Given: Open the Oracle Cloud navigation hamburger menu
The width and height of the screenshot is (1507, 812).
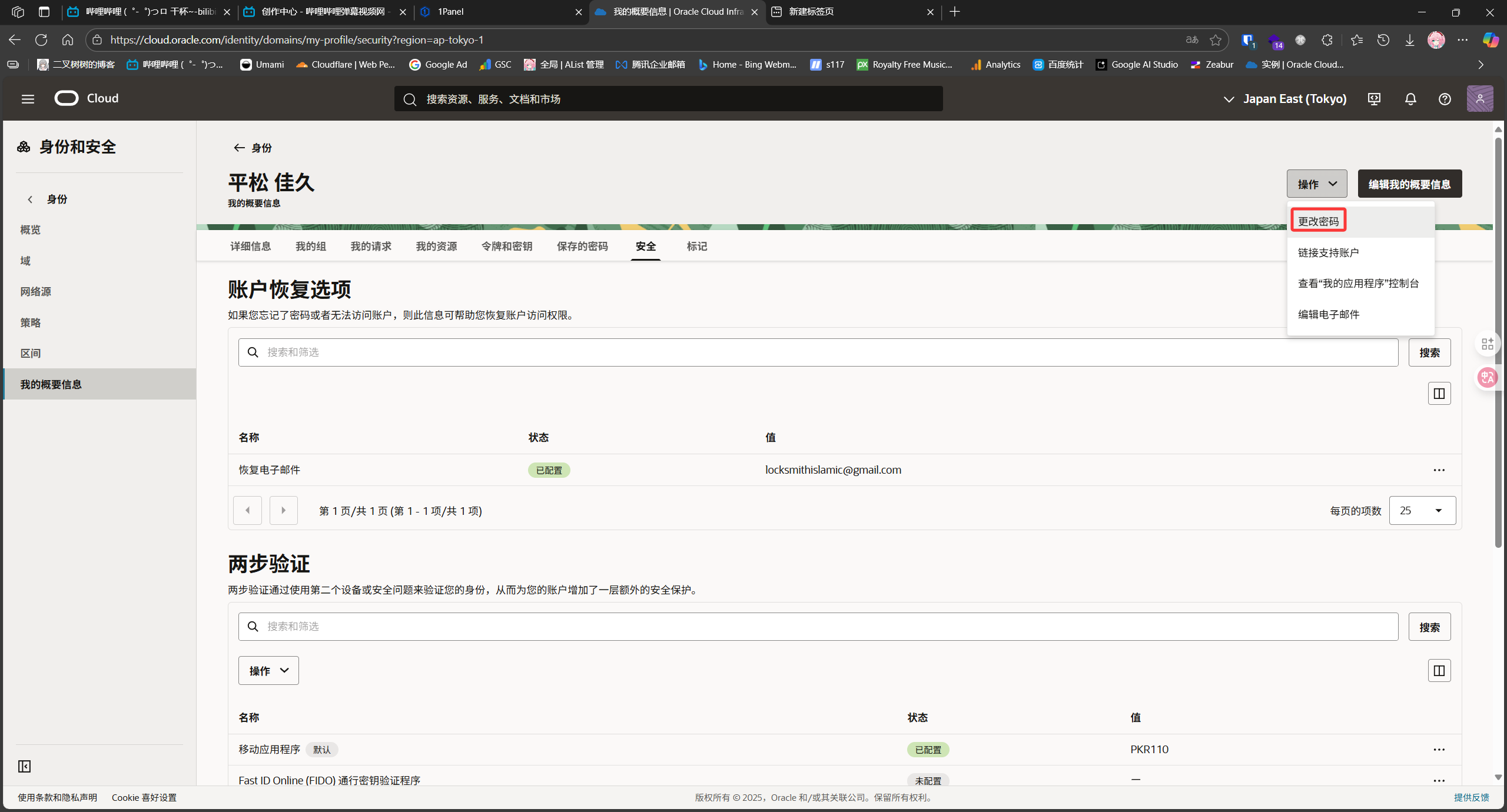Looking at the screenshot, I should pyautogui.click(x=28, y=99).
